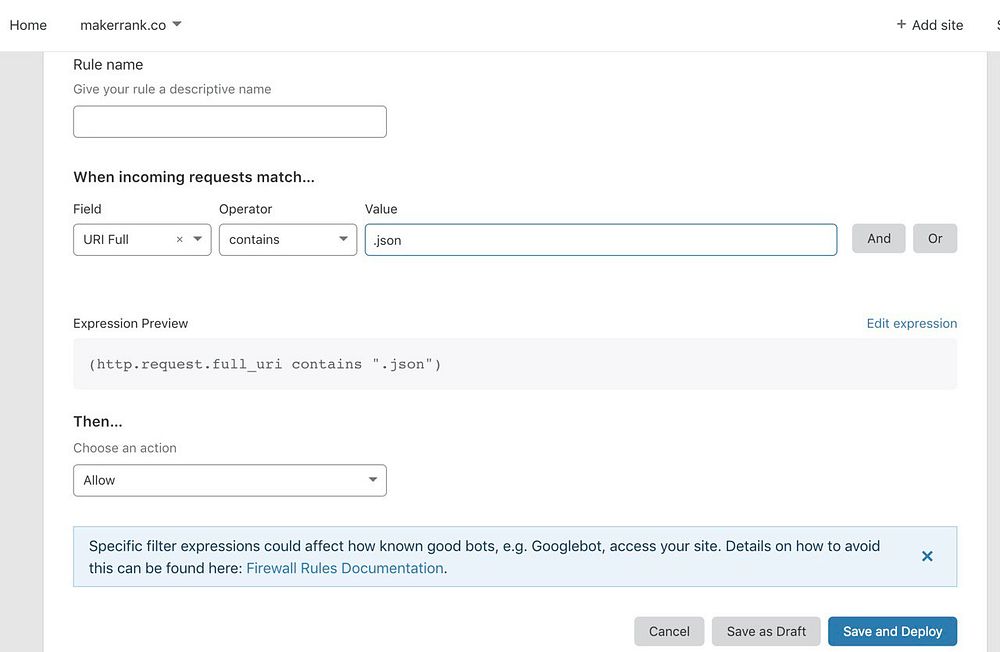Open the Allow action dropdown
This screenshot has height=652, width=1000.
point(230,480)
